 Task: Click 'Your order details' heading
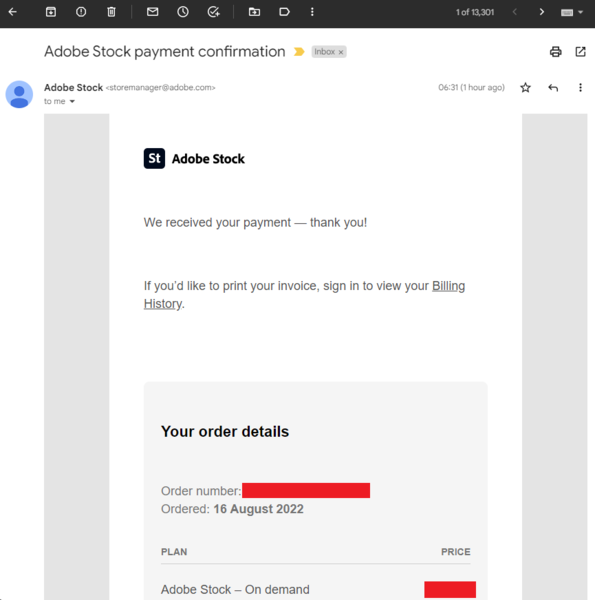pos(225,432)
